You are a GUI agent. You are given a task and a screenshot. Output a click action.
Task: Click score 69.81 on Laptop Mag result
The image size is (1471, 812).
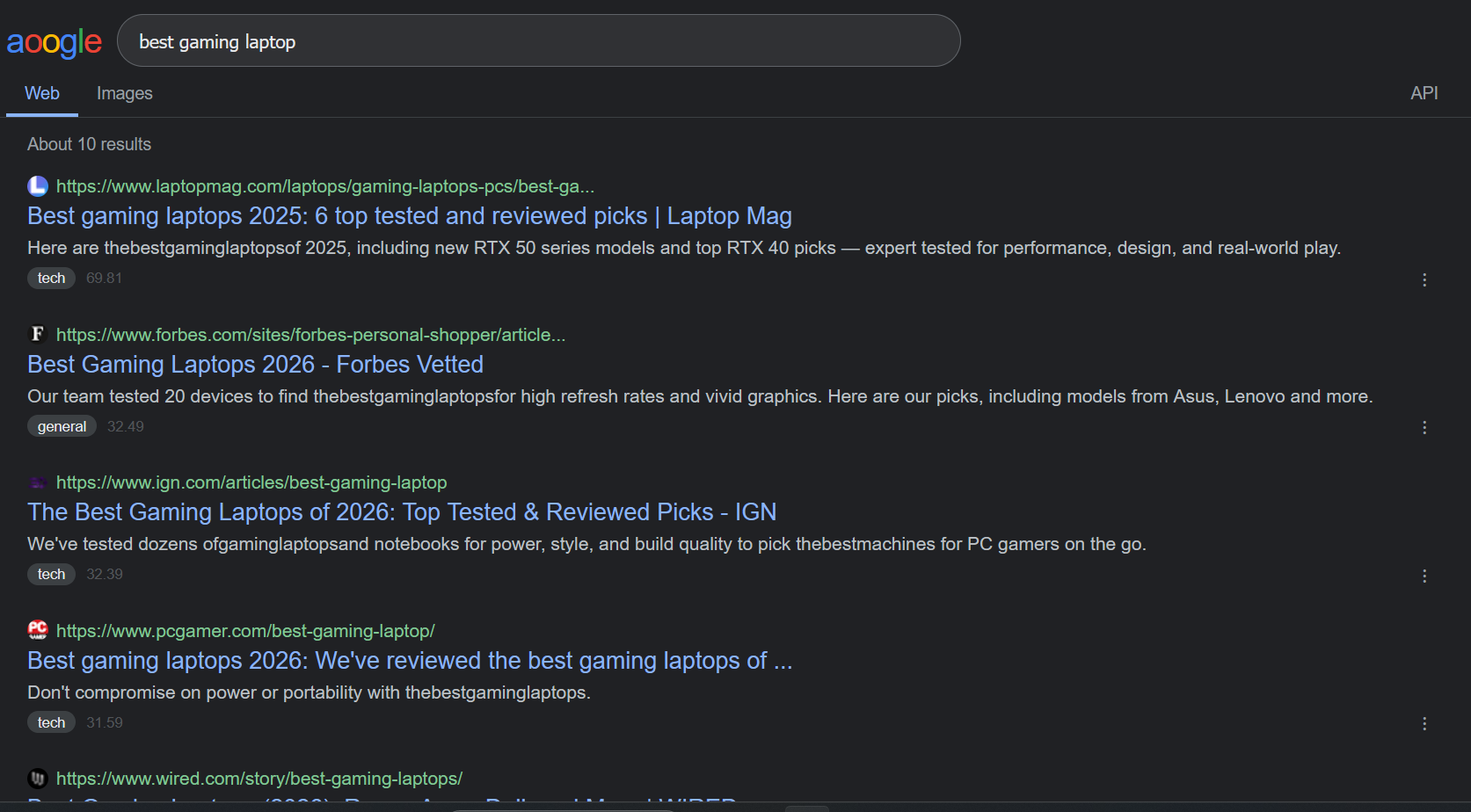104,278
